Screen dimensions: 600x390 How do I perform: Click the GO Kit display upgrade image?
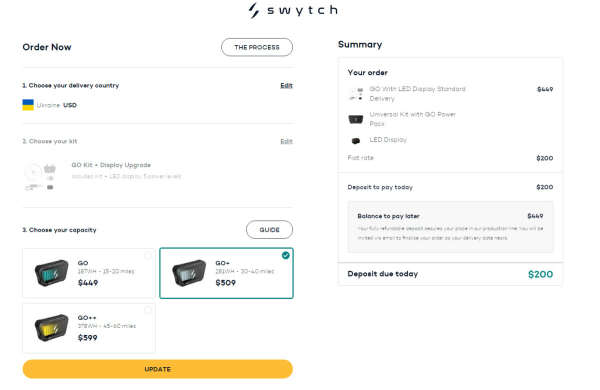[x=41, y=176]
